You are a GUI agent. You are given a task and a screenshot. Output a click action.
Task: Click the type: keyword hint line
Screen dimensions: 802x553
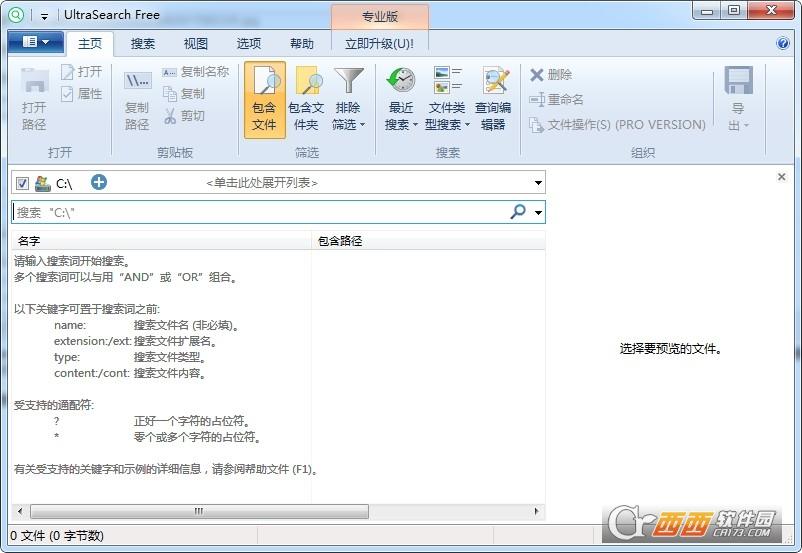(x=130, y=357)
